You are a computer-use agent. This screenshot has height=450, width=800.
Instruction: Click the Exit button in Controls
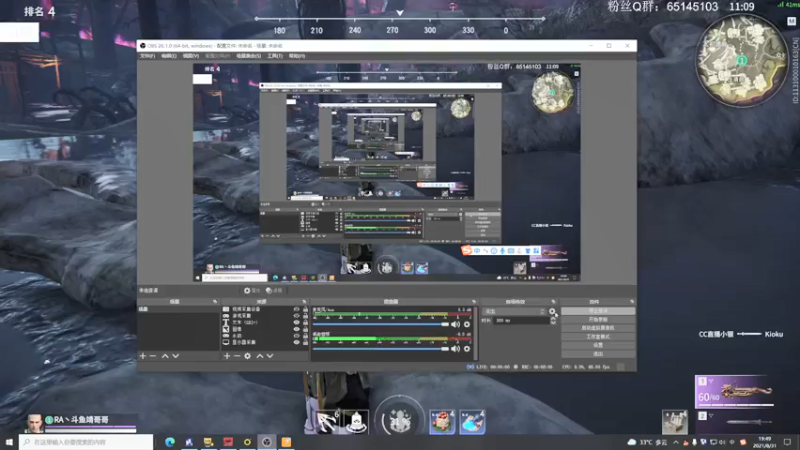(x=598, y=354)
